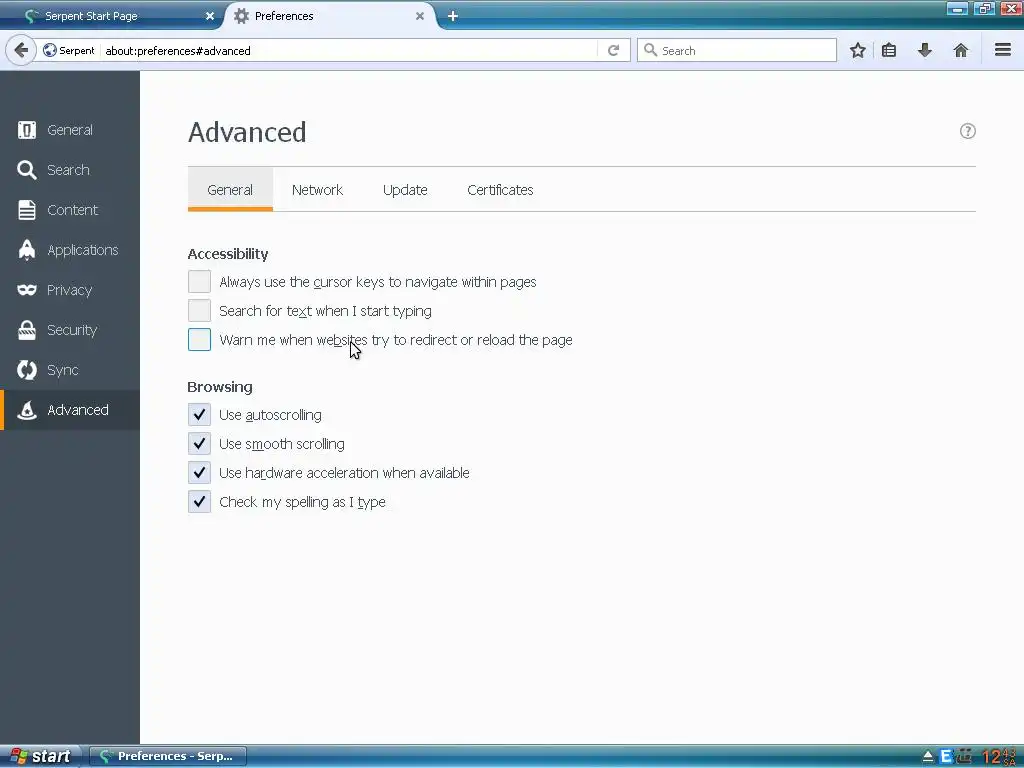Go to Home page icon

coord(961,50)
